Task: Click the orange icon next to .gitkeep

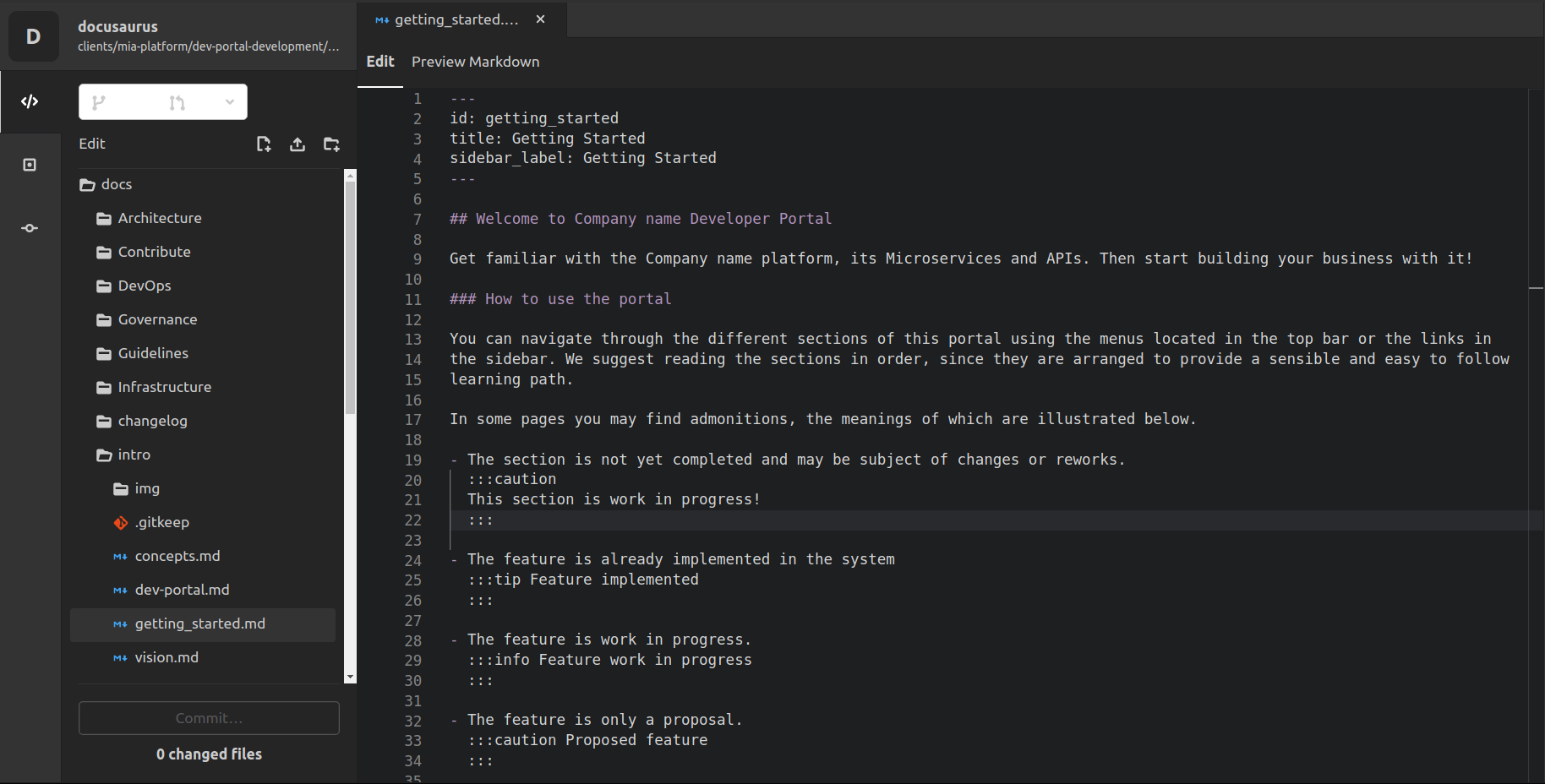Action: [x=120, y=522]
